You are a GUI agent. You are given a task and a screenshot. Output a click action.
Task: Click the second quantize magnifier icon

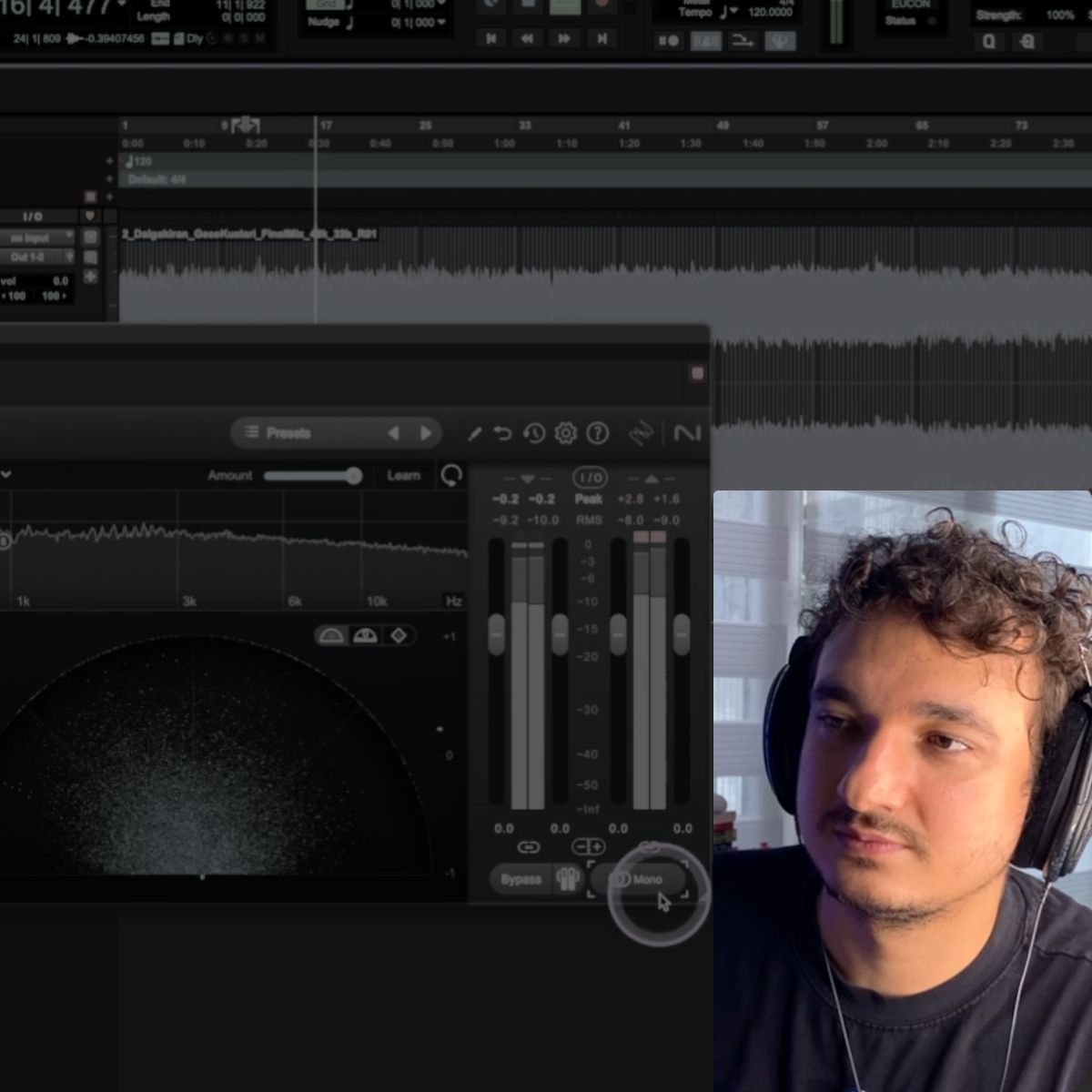(x=1027, y=42)
